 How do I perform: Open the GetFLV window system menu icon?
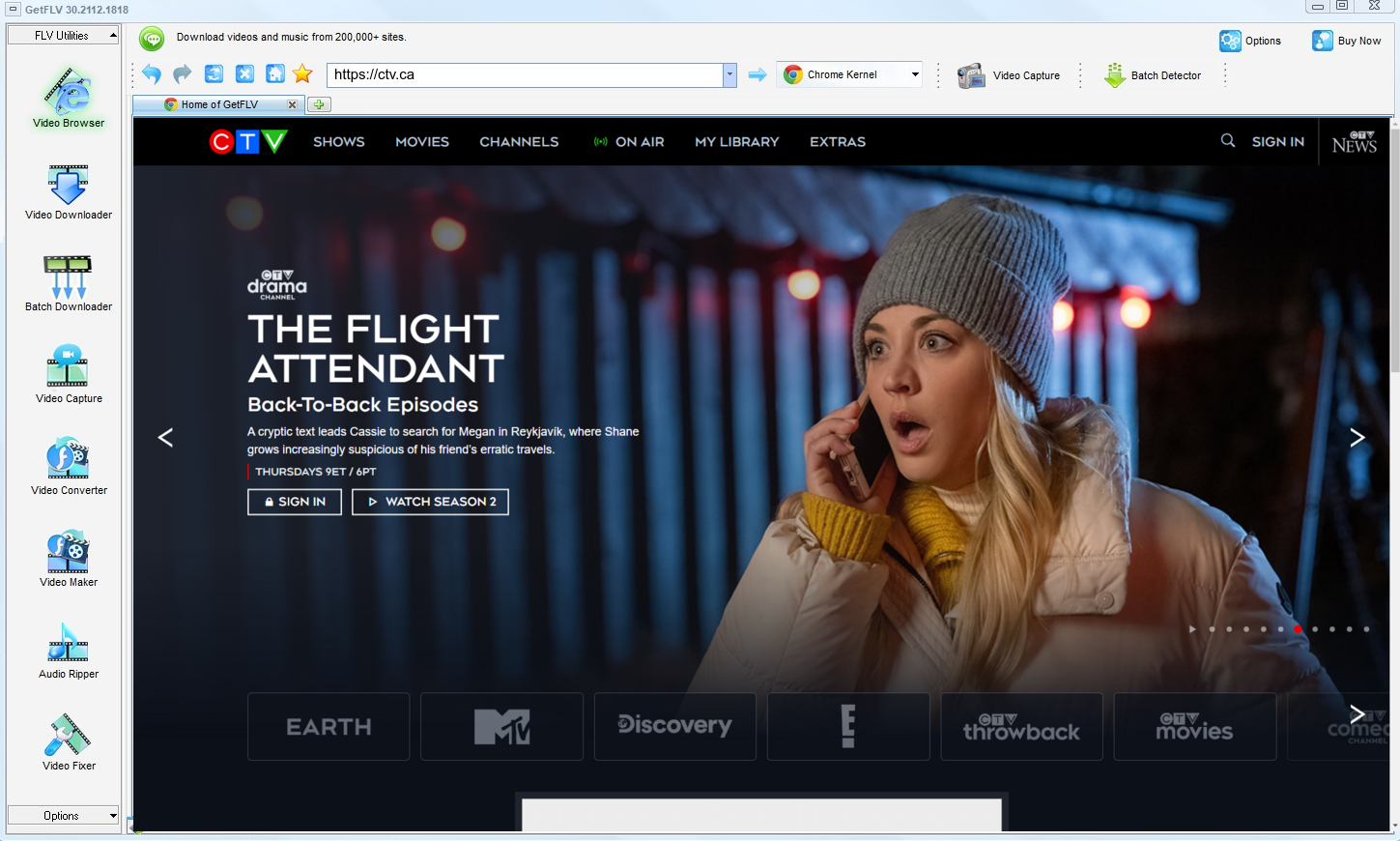coord(13,10)
